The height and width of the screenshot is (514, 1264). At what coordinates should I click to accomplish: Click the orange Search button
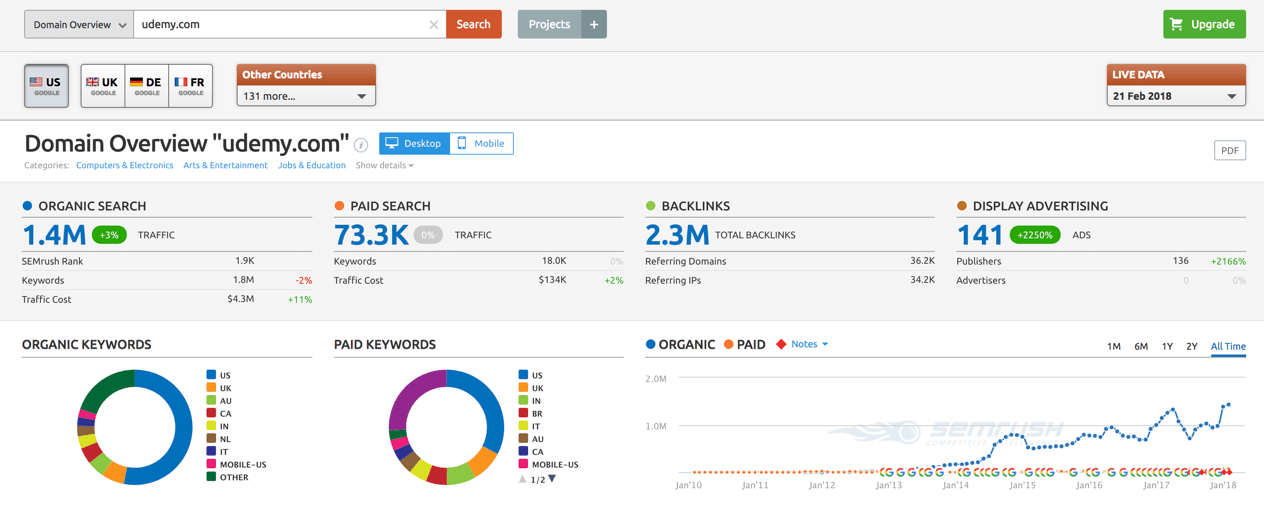tap(474, 24)
